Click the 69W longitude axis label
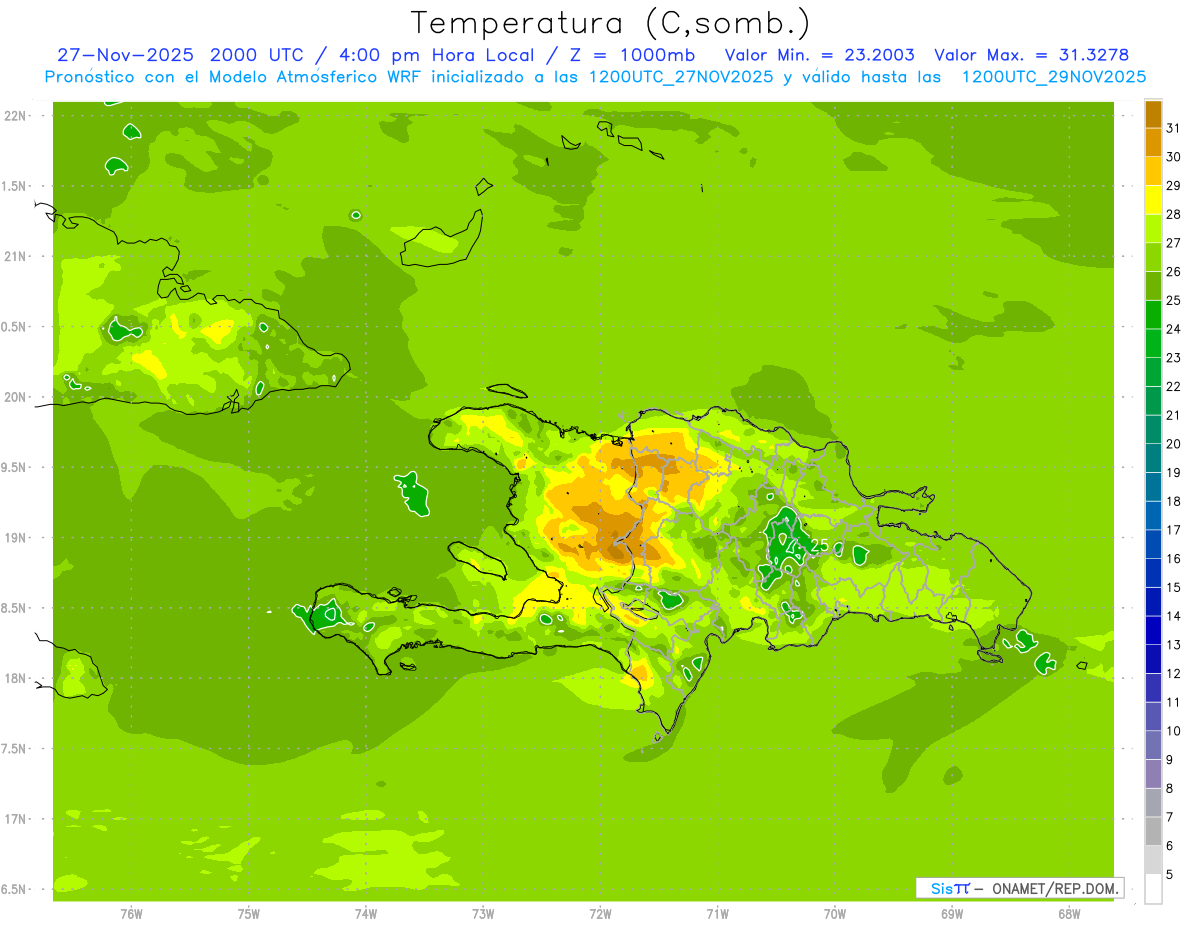 click(x=952, y=913)
